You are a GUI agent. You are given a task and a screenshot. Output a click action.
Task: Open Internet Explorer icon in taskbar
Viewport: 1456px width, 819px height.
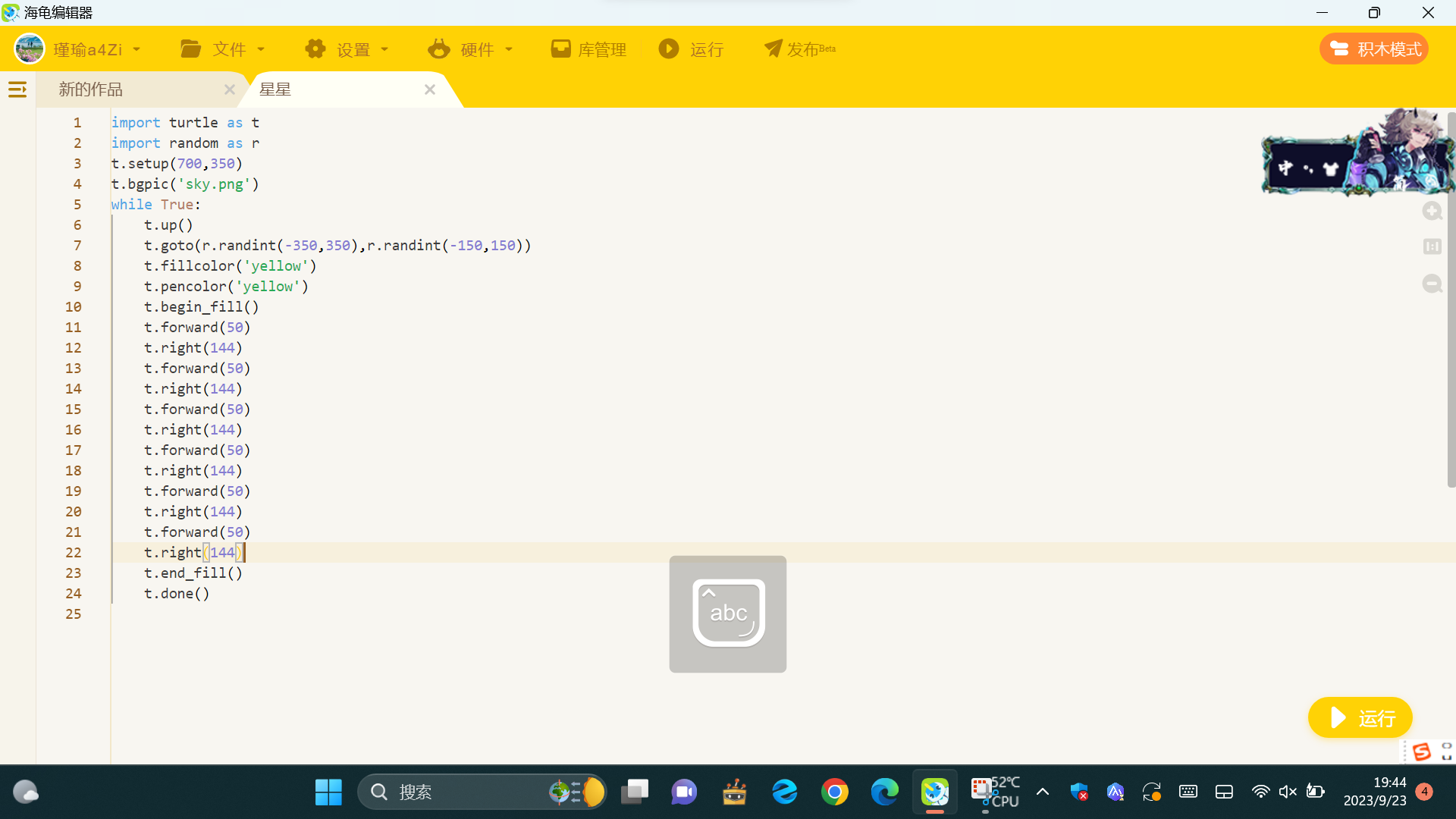(785, 792)
